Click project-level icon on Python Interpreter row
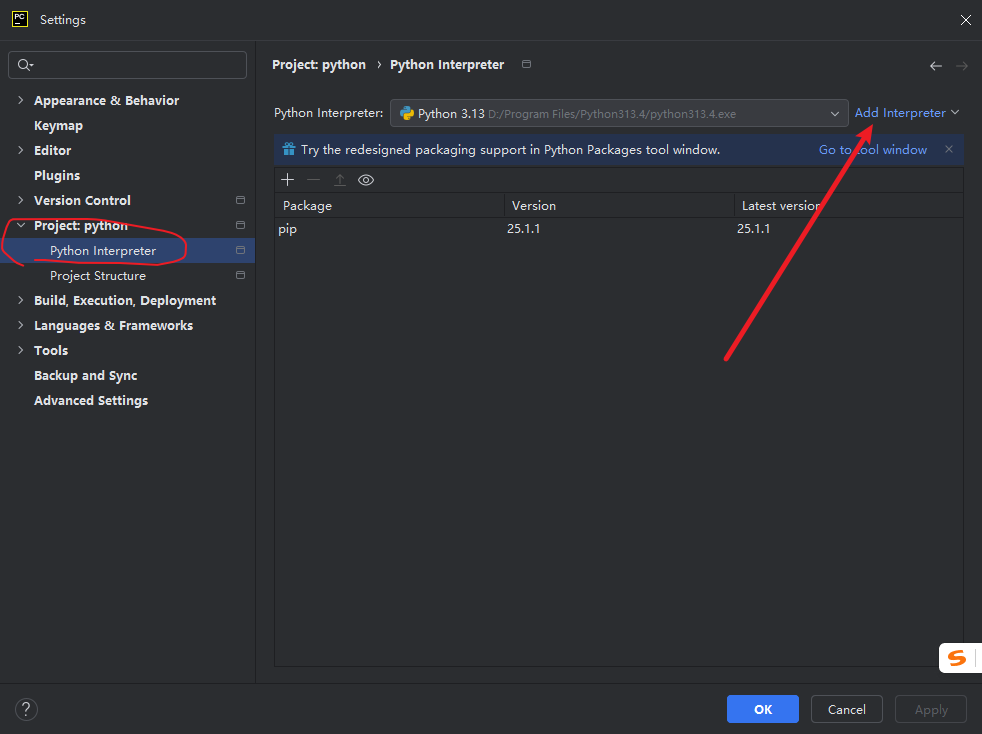This screenshot has height=734, width=982. pyautogui.click(x=240, y=250)
